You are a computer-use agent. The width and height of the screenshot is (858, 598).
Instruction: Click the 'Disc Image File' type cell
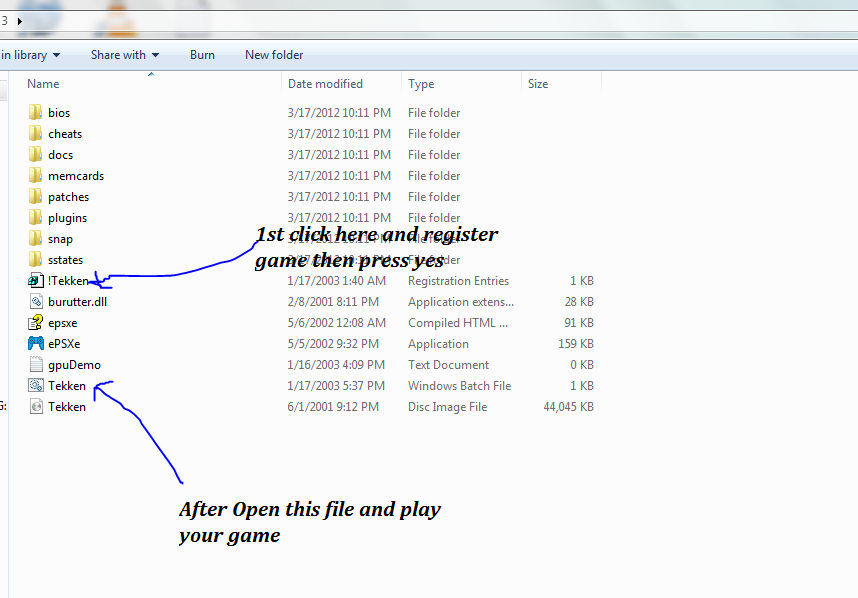click(447, 407)
